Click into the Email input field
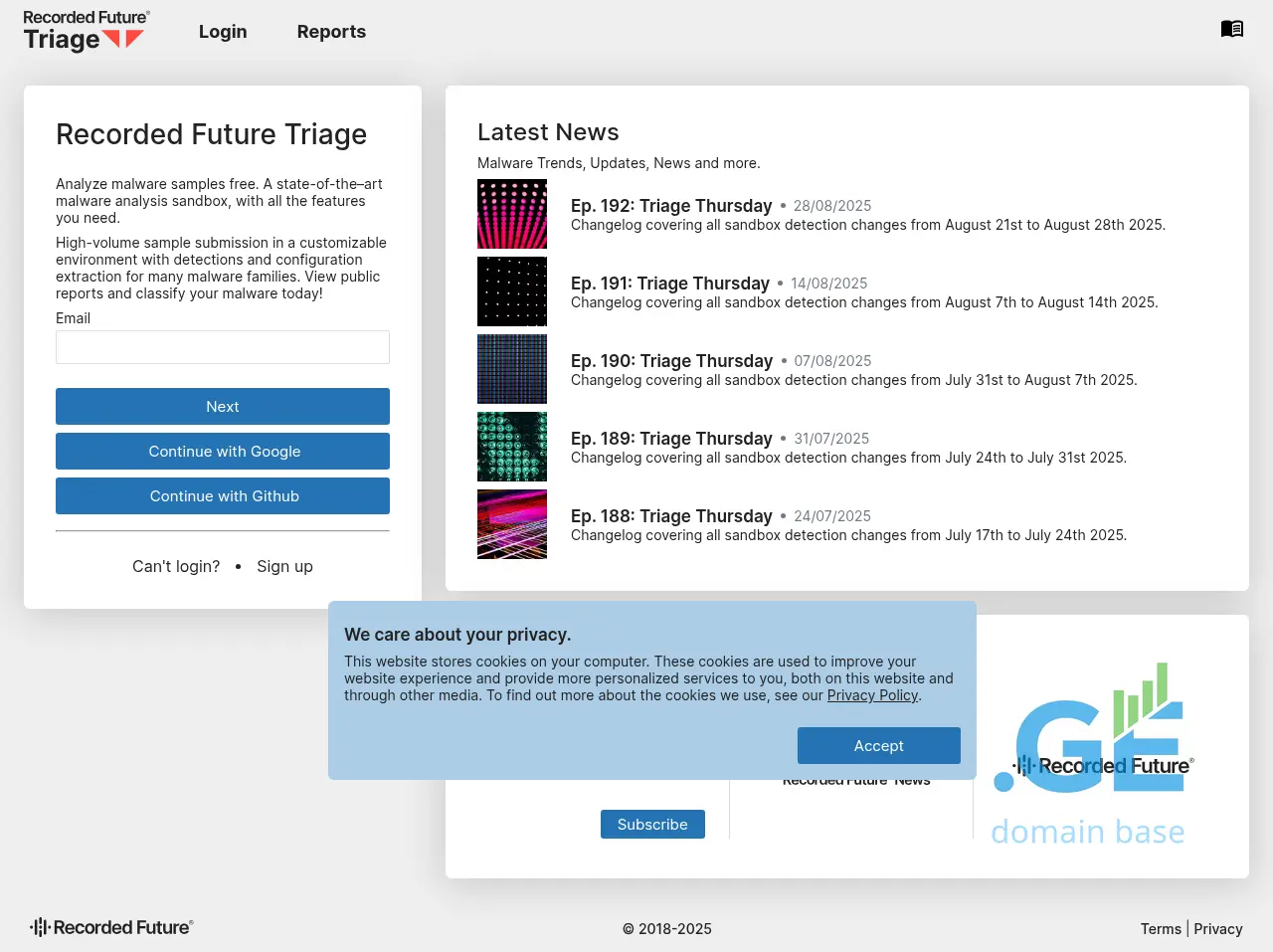1273x952 pixels. 223,347
